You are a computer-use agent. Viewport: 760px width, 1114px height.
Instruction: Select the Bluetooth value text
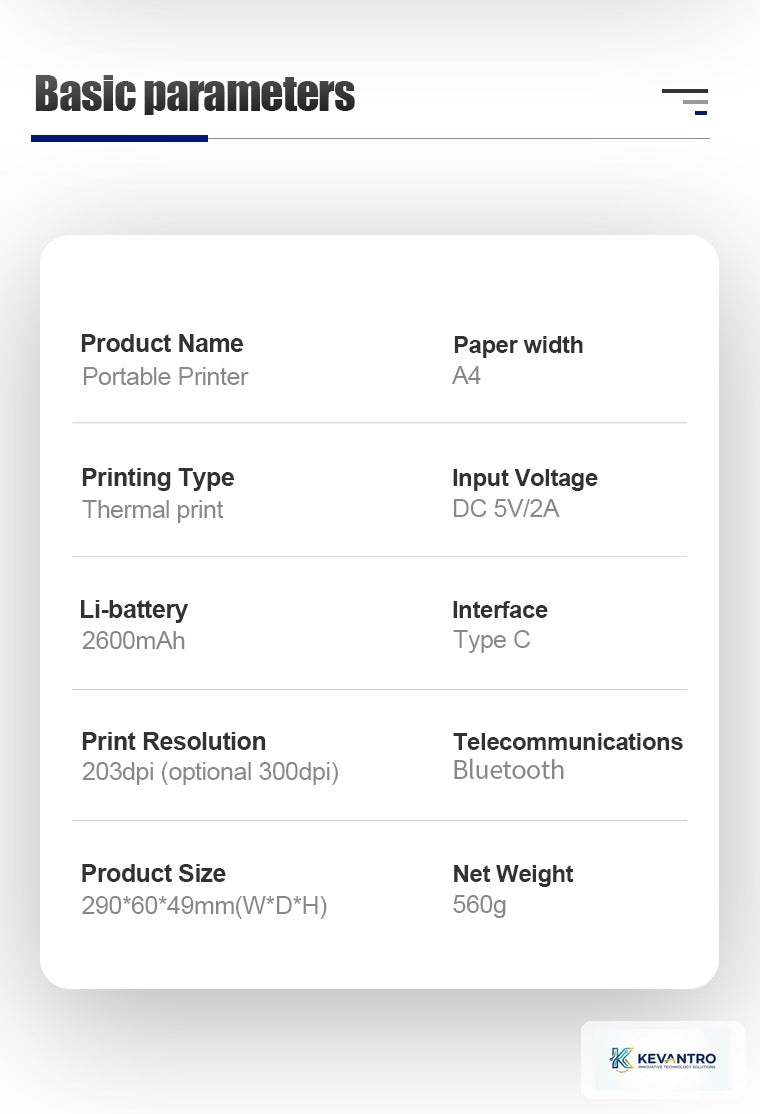[x=509, y=770]
